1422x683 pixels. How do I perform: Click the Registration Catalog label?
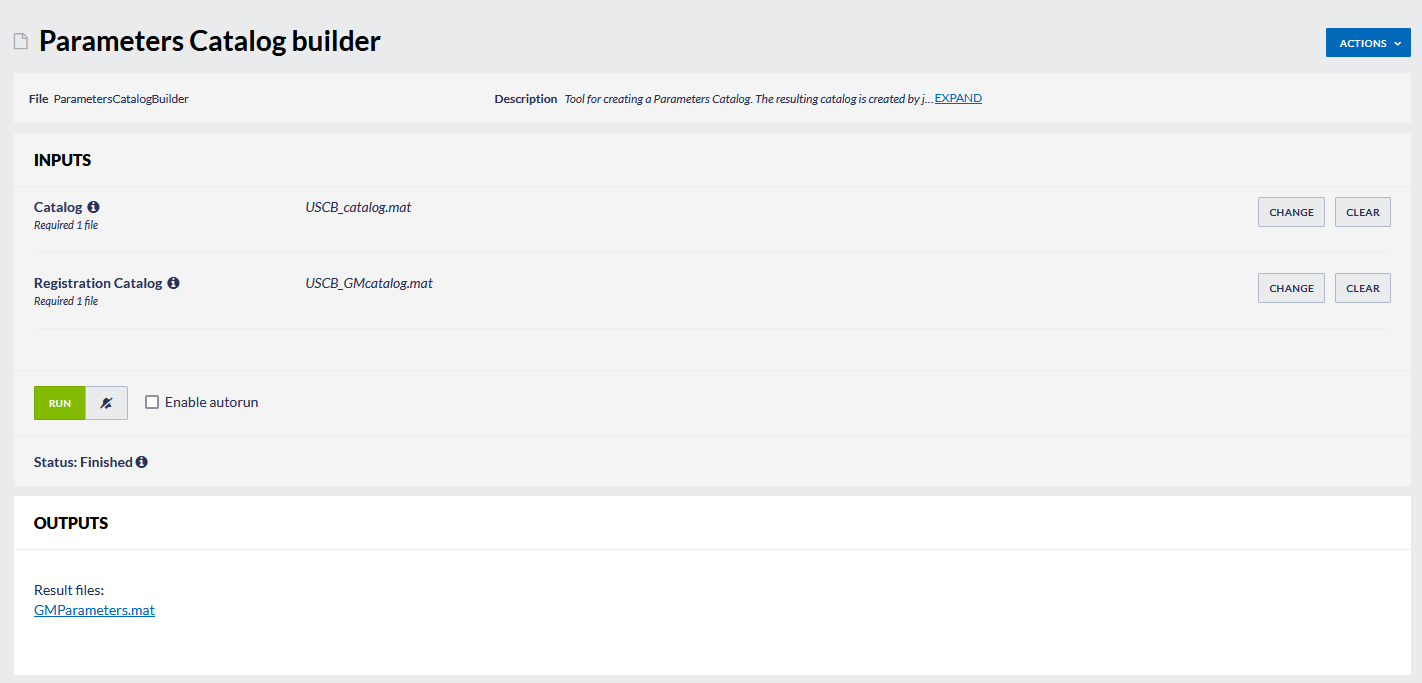(98, 283)
